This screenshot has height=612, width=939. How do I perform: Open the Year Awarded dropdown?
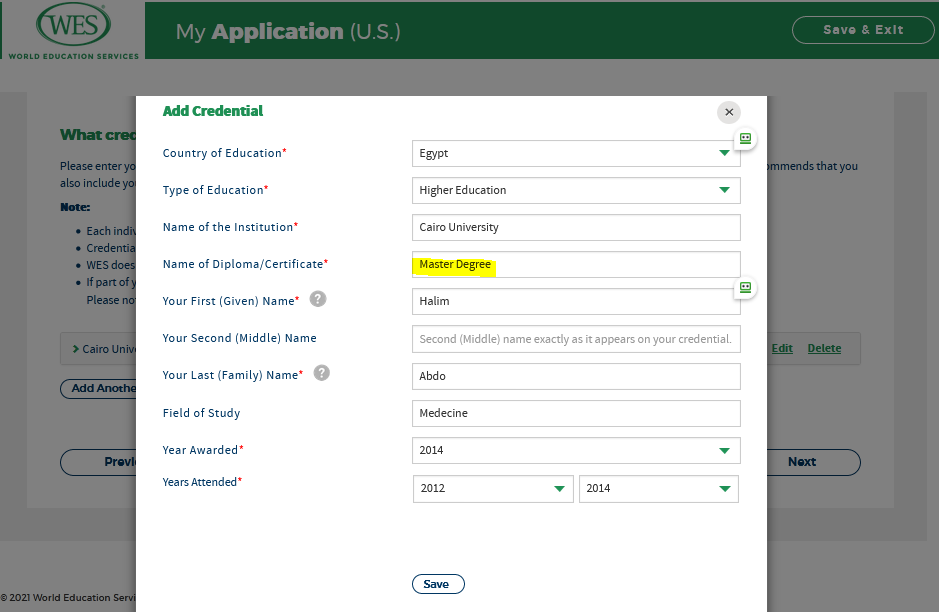(723, 450)
